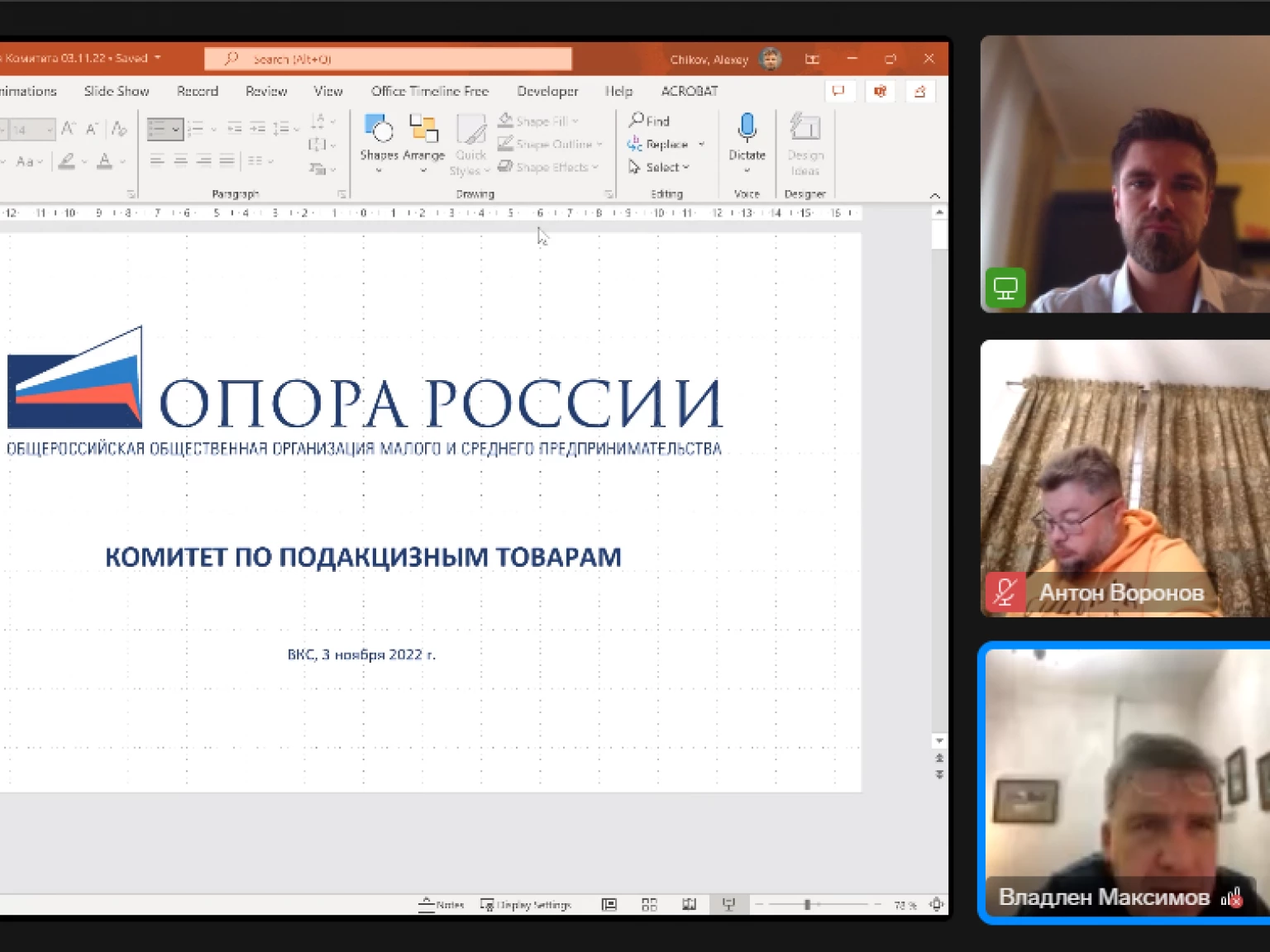Viewport: 1270px width, 952px height.
Task: Click Chikov, Alexey account avatar
Action: 771,59
